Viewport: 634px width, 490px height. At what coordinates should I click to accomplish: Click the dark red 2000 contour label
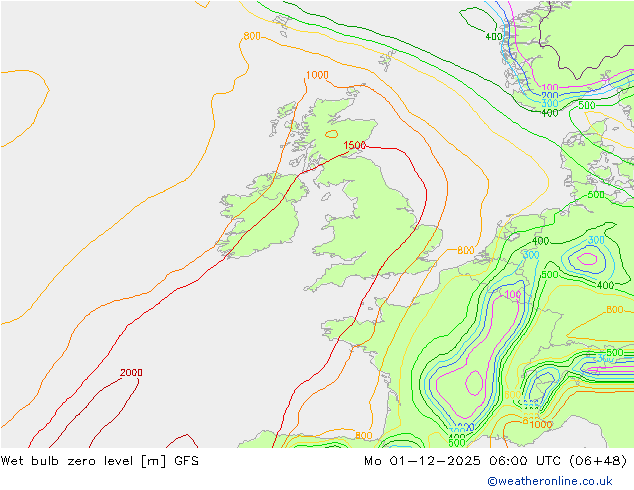pyautogui.click(x=131, y=372)
